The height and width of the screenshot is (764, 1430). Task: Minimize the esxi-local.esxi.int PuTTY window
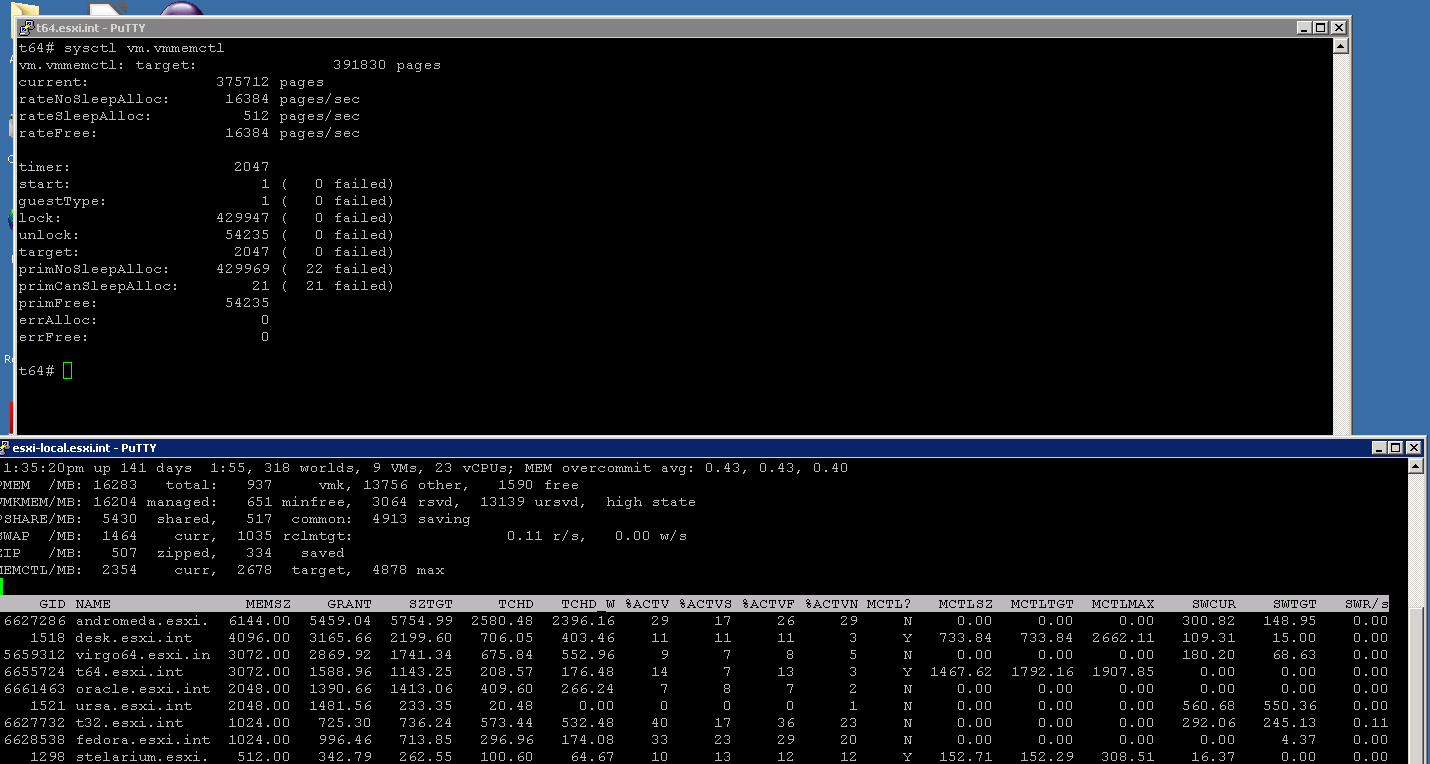[x=1379, y=448]
